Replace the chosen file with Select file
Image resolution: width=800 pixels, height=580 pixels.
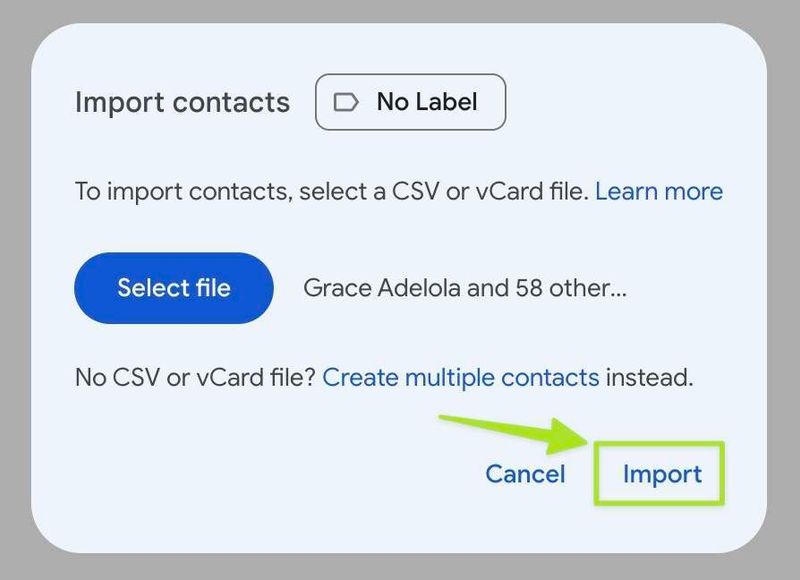[x=173, y=288]
